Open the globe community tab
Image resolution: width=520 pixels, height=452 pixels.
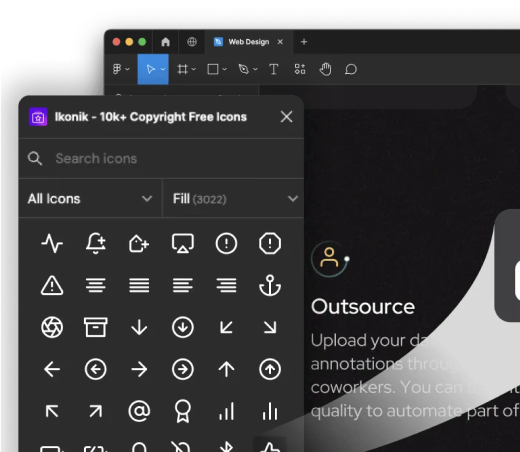click(x=192, y=42)
